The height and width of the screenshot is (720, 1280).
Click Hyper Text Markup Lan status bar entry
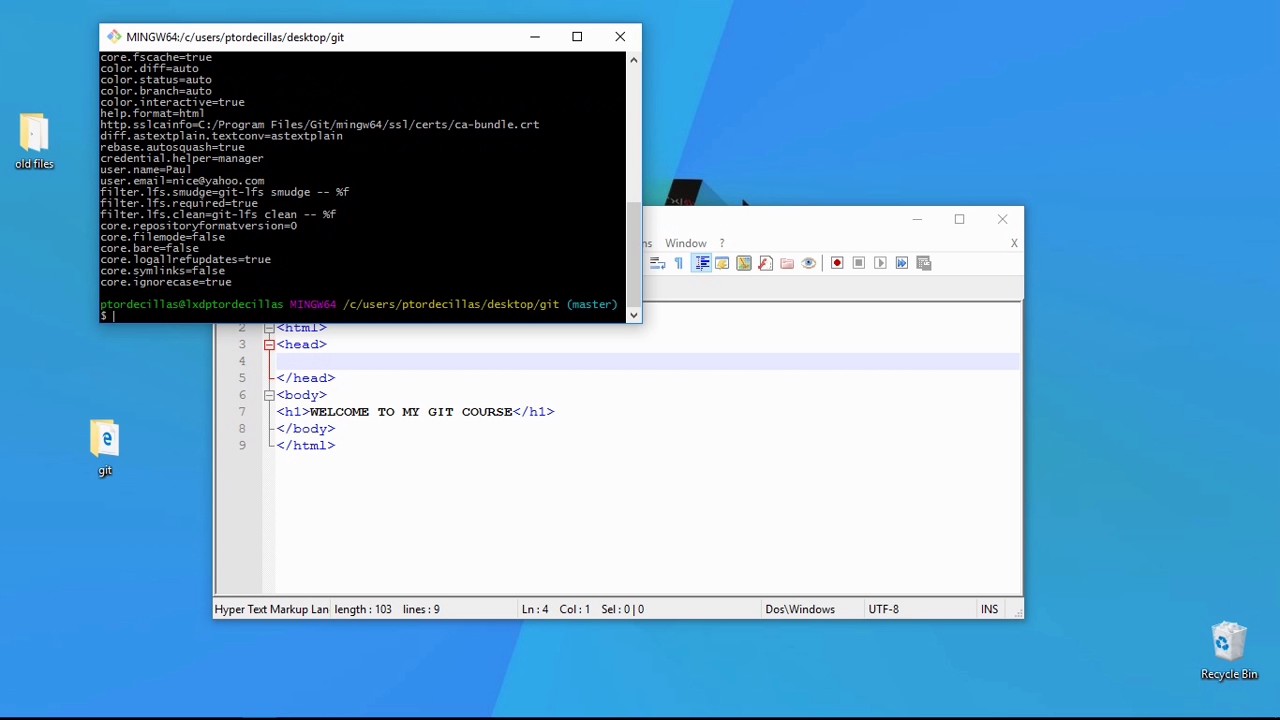click(271, 609)
